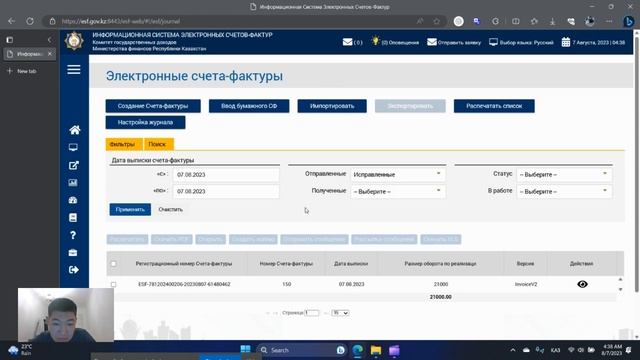Open browser downloads icon
640x360 pixels.
click(x=553, y=21)
